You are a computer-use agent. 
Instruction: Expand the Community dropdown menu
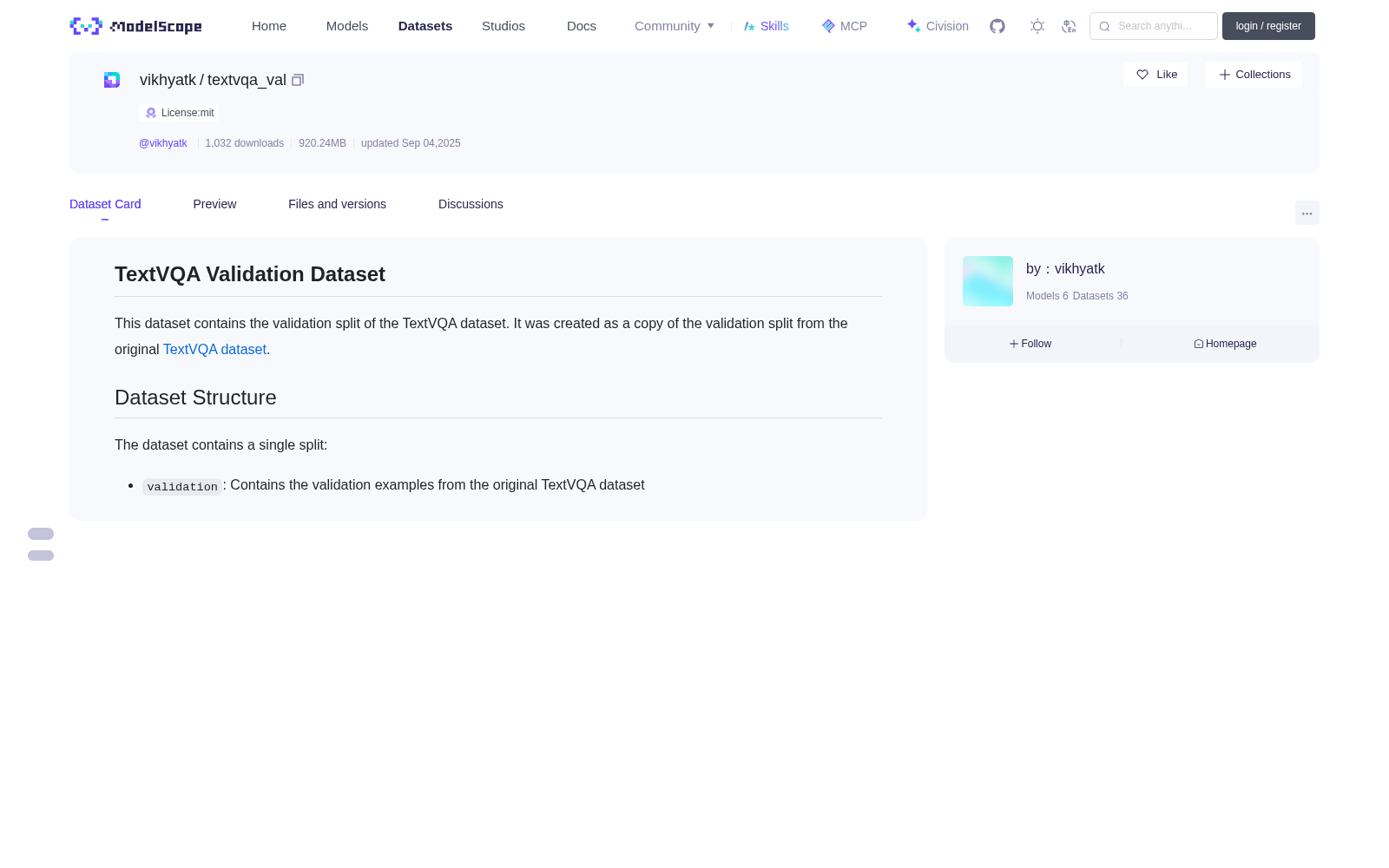point(675,26)
